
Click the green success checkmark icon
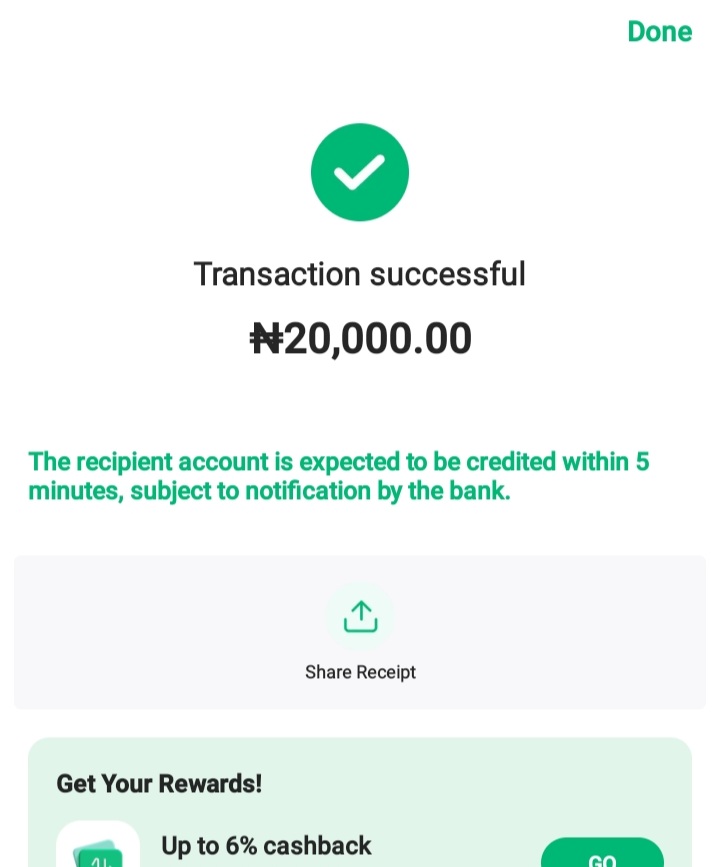click(x=359, y=172)
